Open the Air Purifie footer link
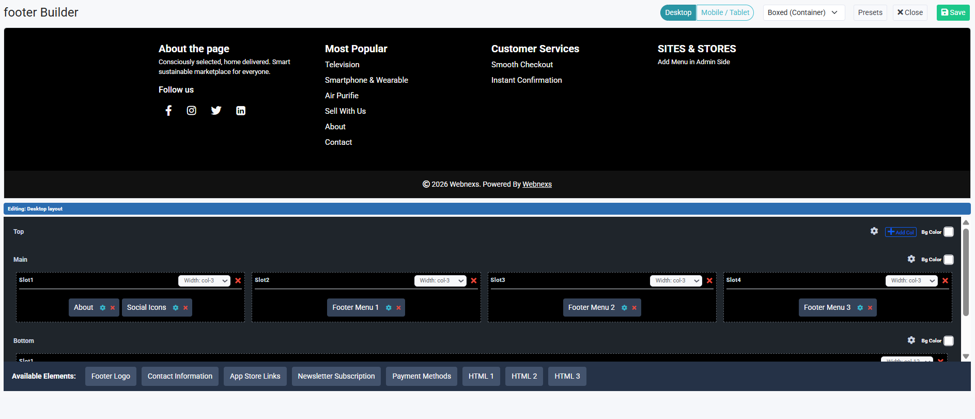The height and width of the screenshot is (419, 975). (341, 96)
